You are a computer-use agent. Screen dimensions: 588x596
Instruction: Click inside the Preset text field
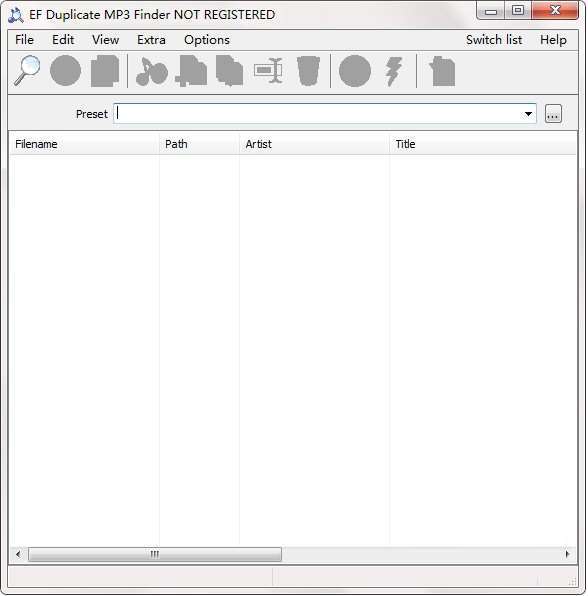click(318, 114)
